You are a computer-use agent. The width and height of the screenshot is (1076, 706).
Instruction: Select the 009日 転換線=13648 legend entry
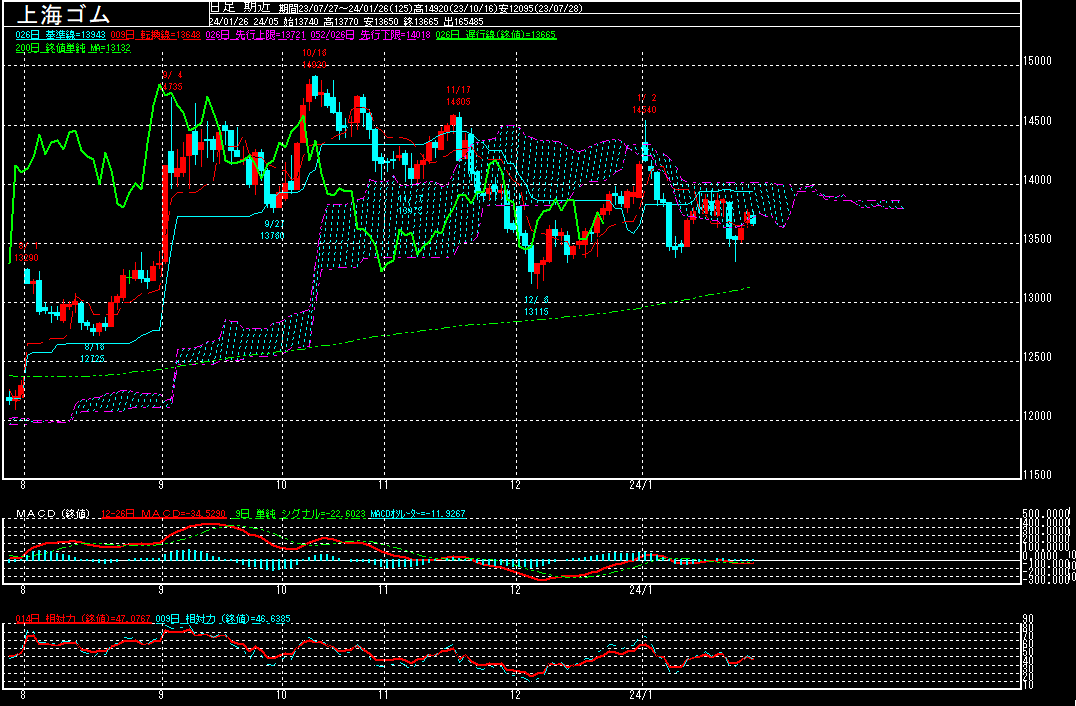tap(155, 34)
